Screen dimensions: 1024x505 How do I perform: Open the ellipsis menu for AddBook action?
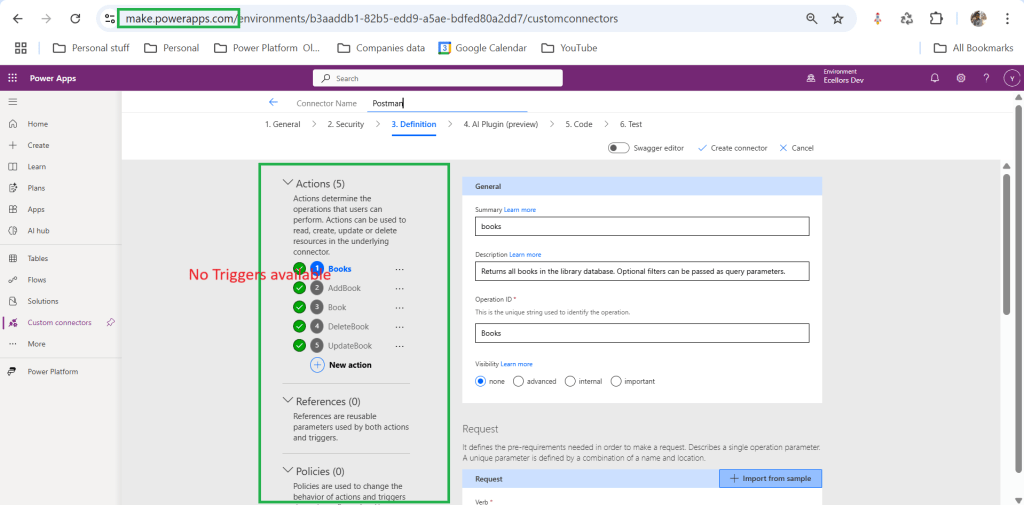click(x=400, y=288)
